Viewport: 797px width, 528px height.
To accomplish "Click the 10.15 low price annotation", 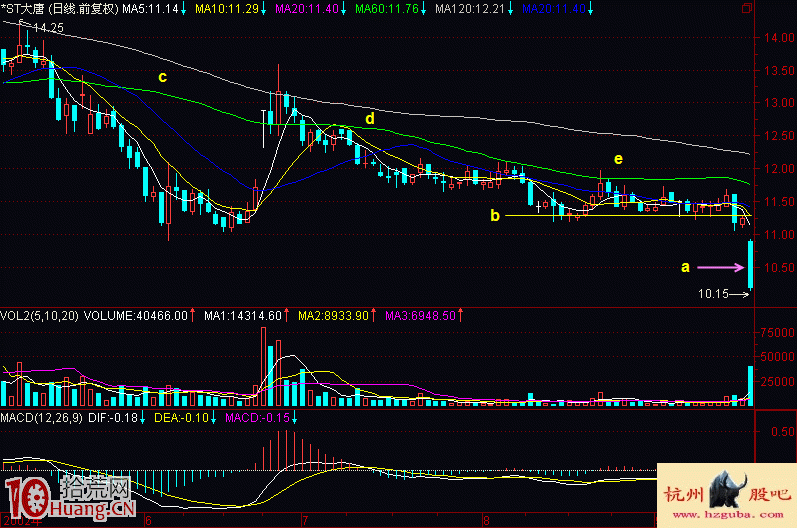I will [713, 294].
